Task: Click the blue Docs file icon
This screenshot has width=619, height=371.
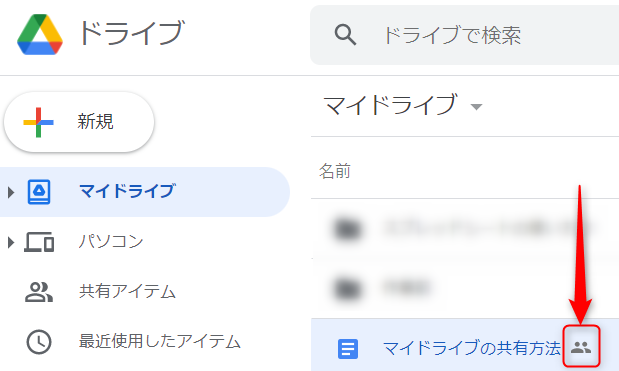Action: (348, 349)
